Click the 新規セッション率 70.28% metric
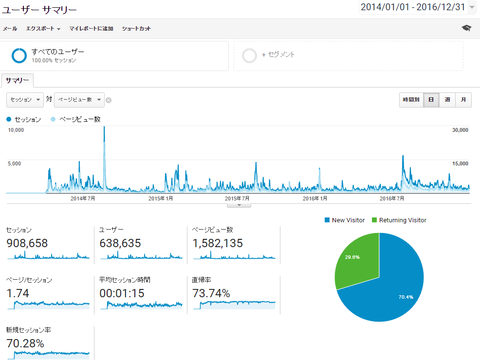480x360 pixels. pyautogui.click(x=48, y=343)
